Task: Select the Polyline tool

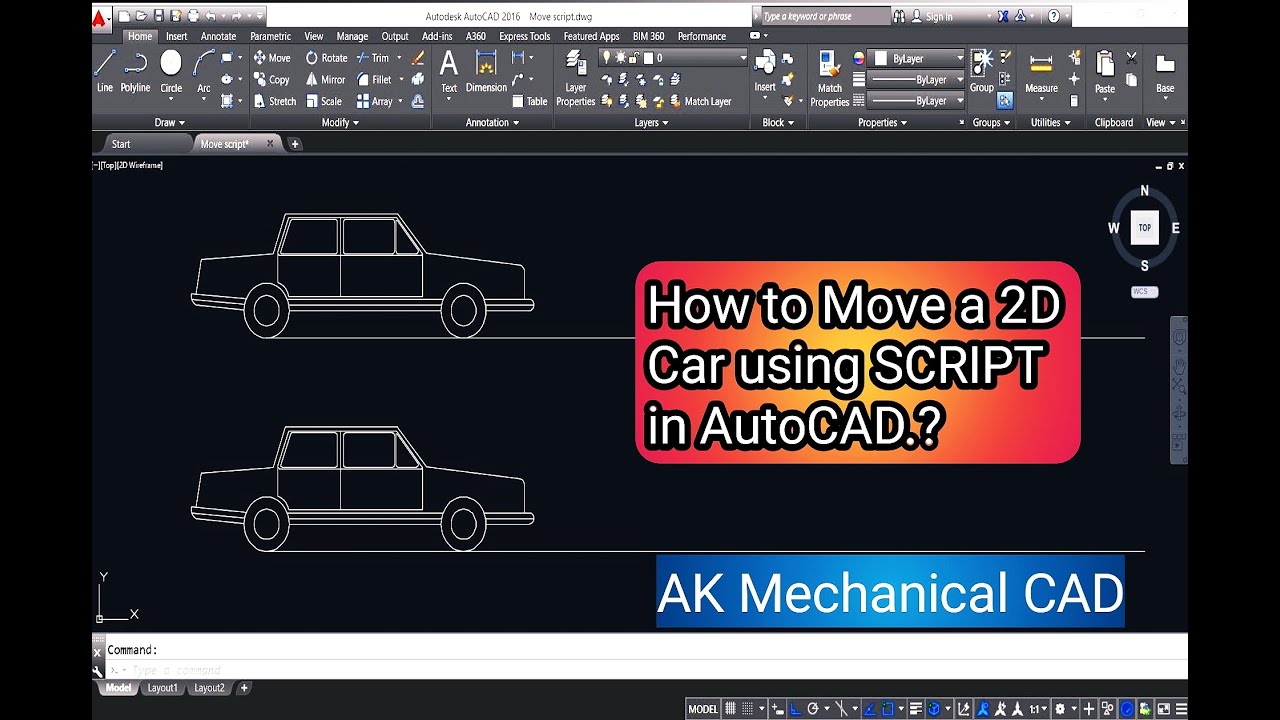Action: coord(135,72)
